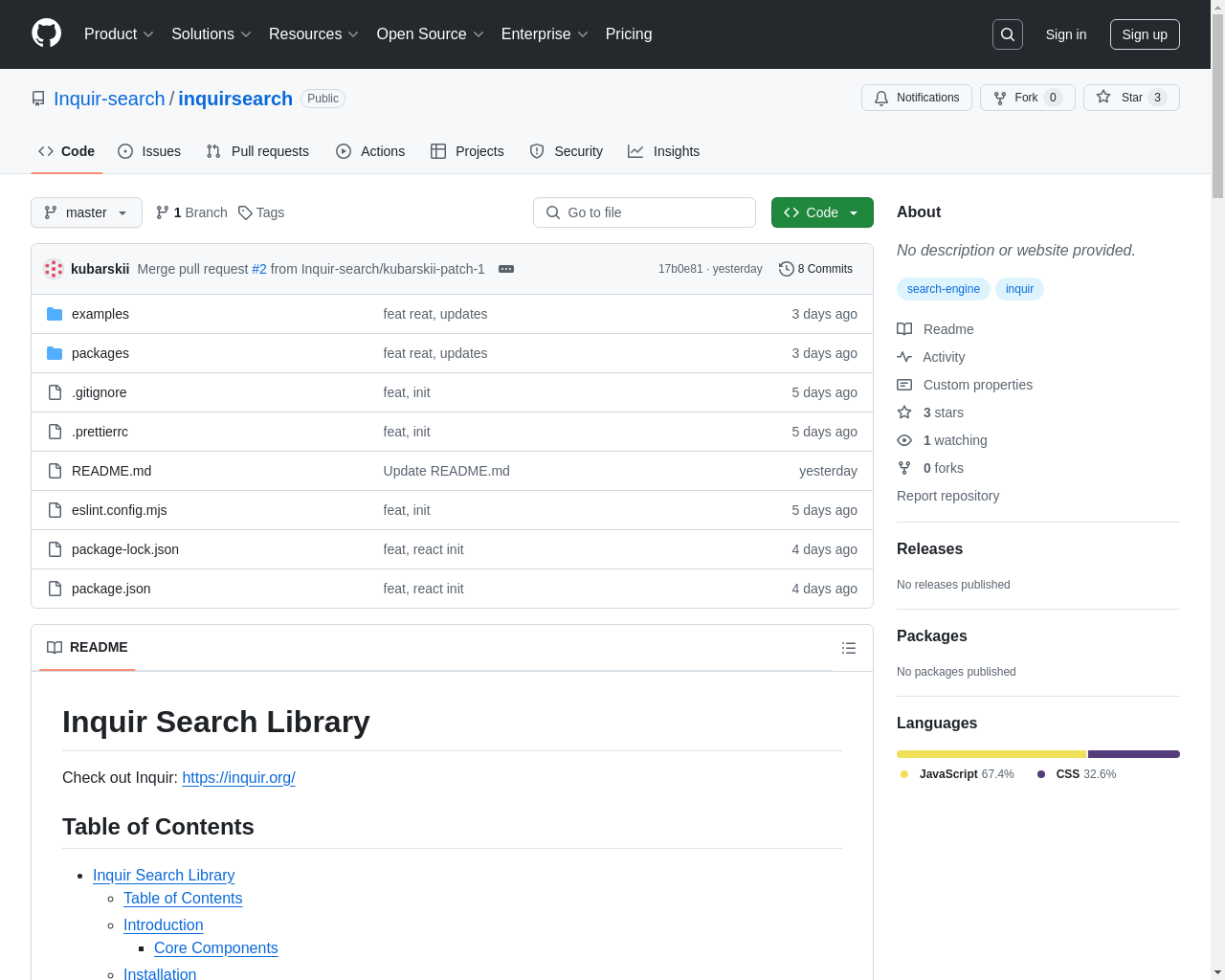Expand the Product menu

coord(119,34)
